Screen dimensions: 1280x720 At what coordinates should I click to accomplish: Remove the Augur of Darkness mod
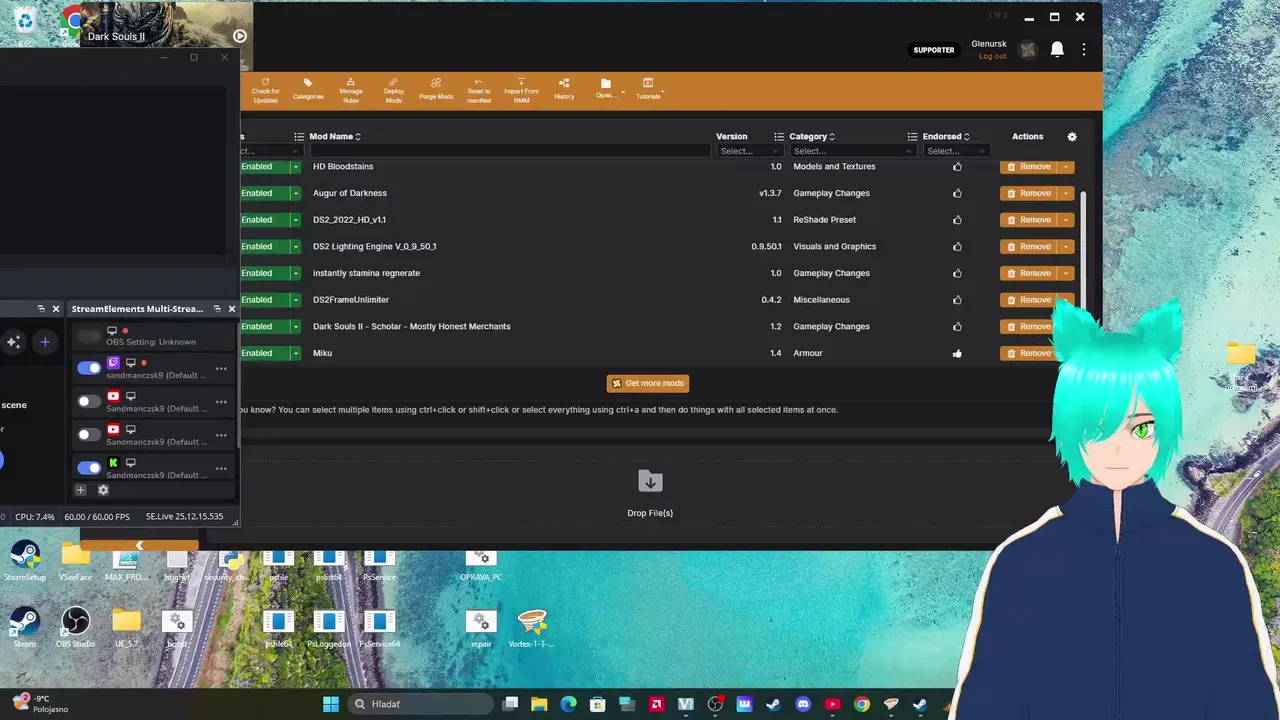(x=1029, y=193)
